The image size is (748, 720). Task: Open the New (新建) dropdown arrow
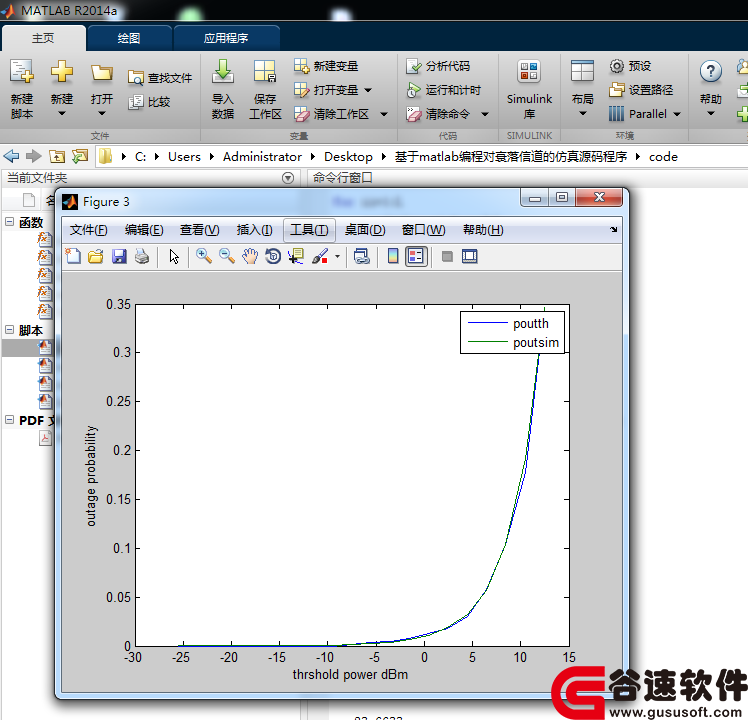[x=62, y=114]
